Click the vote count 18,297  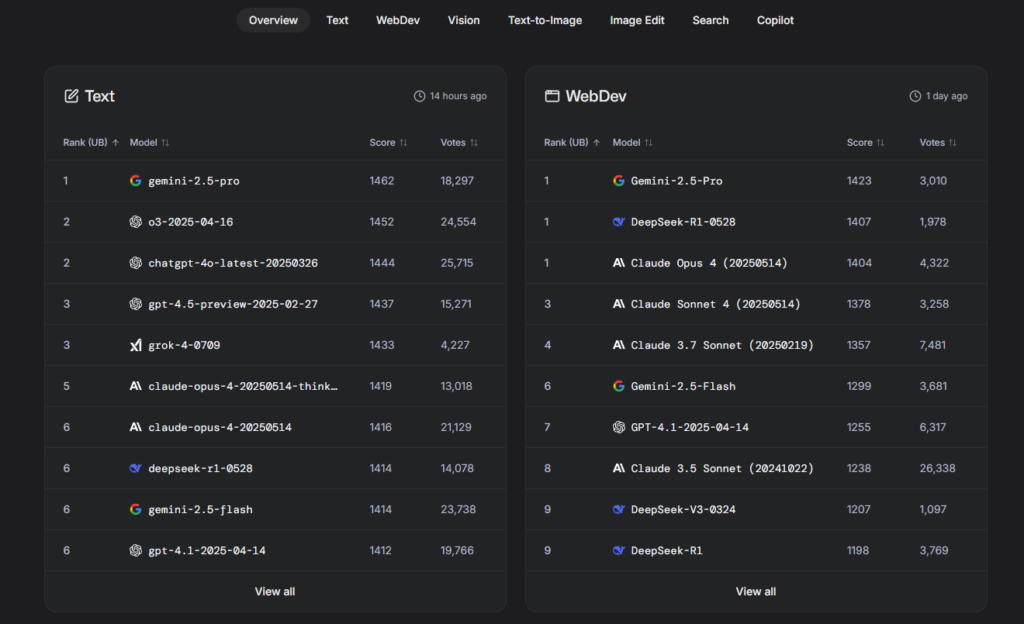[457, 181]
